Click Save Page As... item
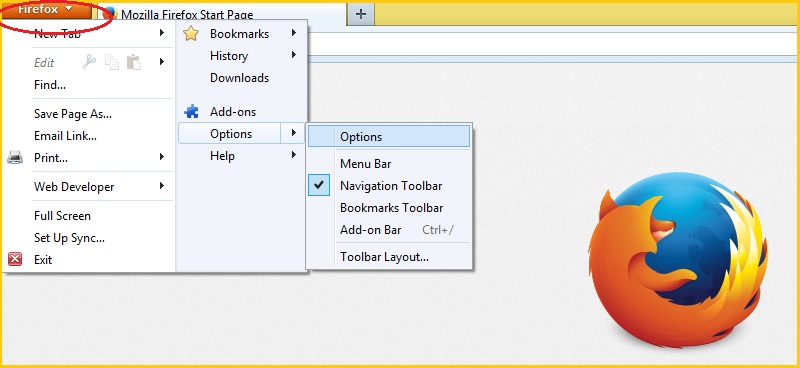The height and width of the screenshot is (368, 800). 73,114
